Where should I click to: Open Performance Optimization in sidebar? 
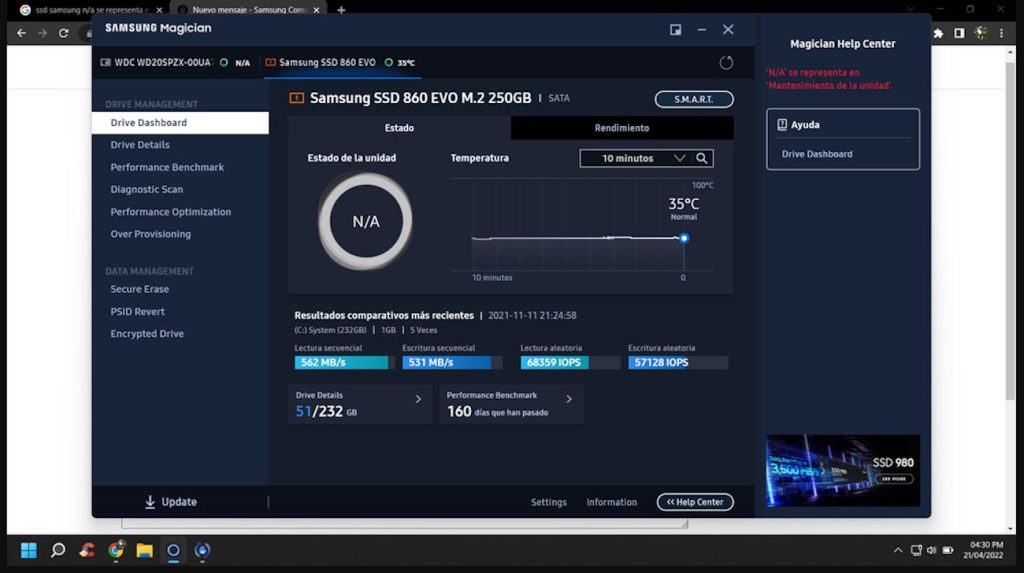[170, 212]
